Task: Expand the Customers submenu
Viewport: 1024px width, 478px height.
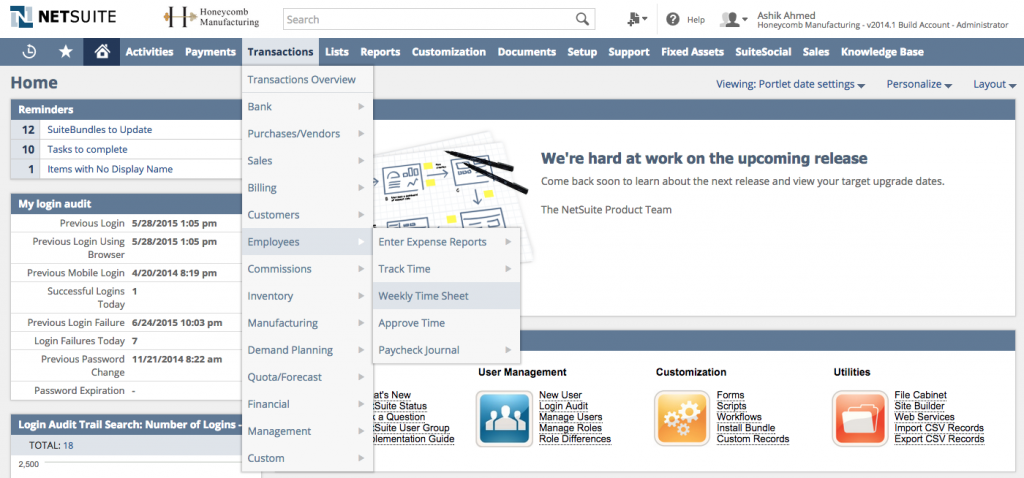Action: click(308, 215)
